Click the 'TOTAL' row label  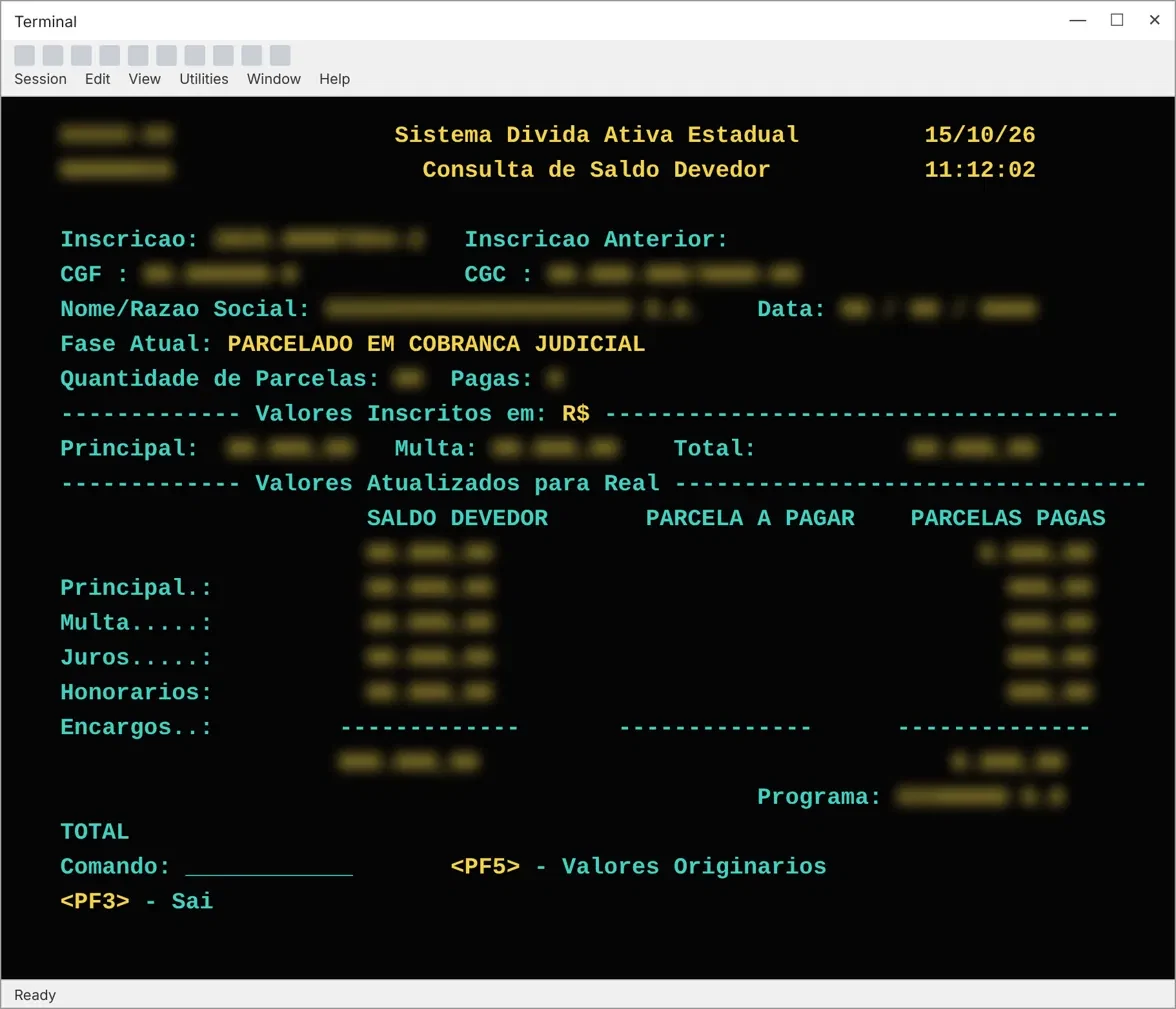click(x=94, y=831)
